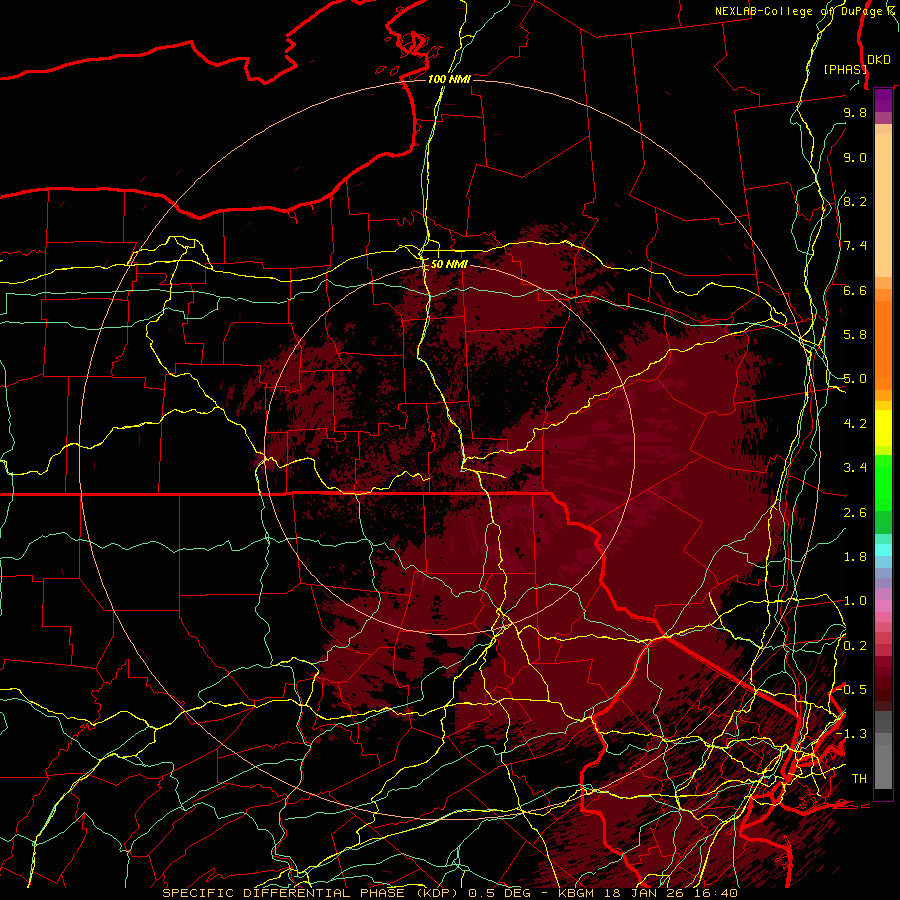Click the 1.8 scale value
900x900 pixels.
click(x=855, y=557)
